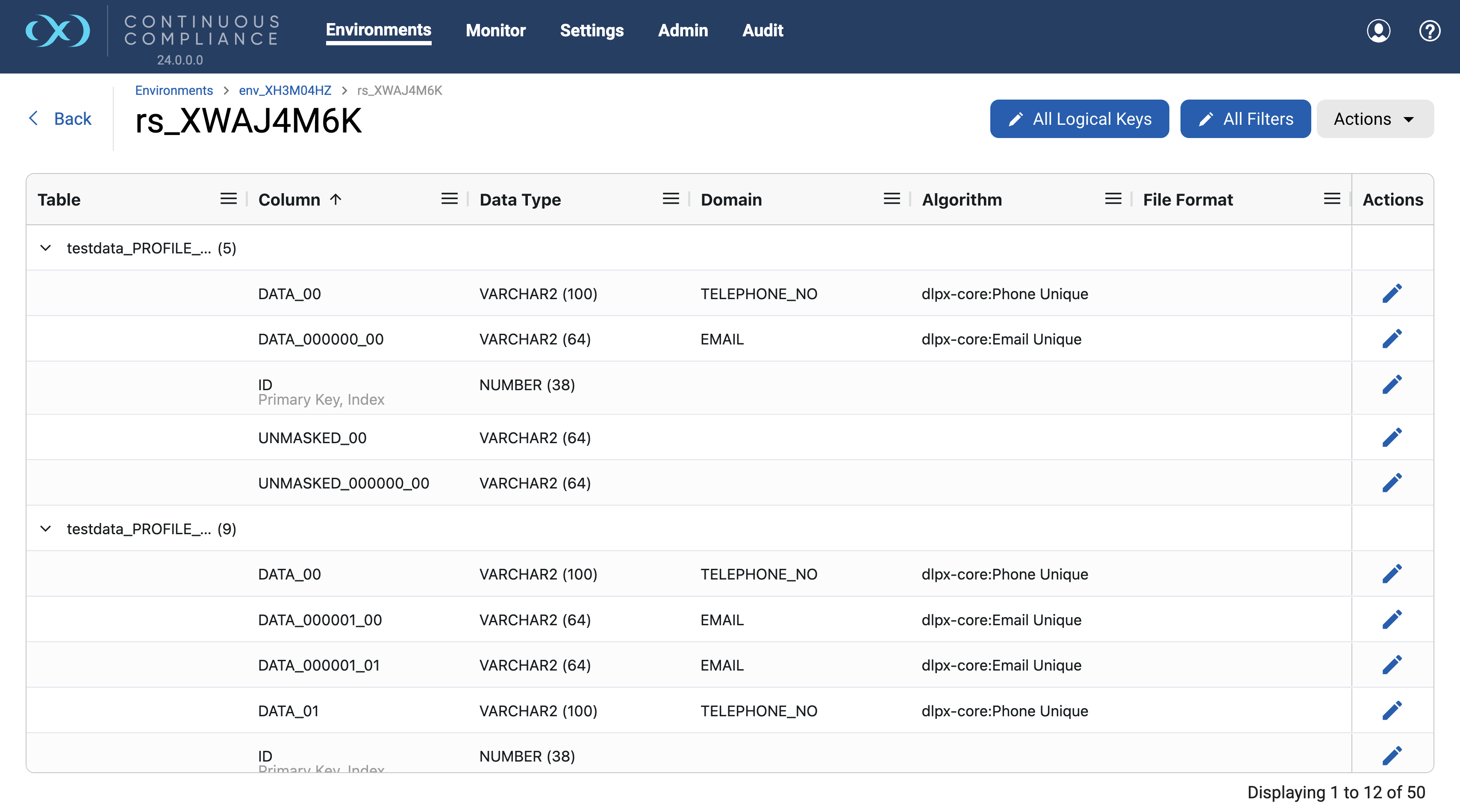The height and width of the screenshot is (812, 1460).
Task: Open the help question mark icon
Action: coord(1429,31)
